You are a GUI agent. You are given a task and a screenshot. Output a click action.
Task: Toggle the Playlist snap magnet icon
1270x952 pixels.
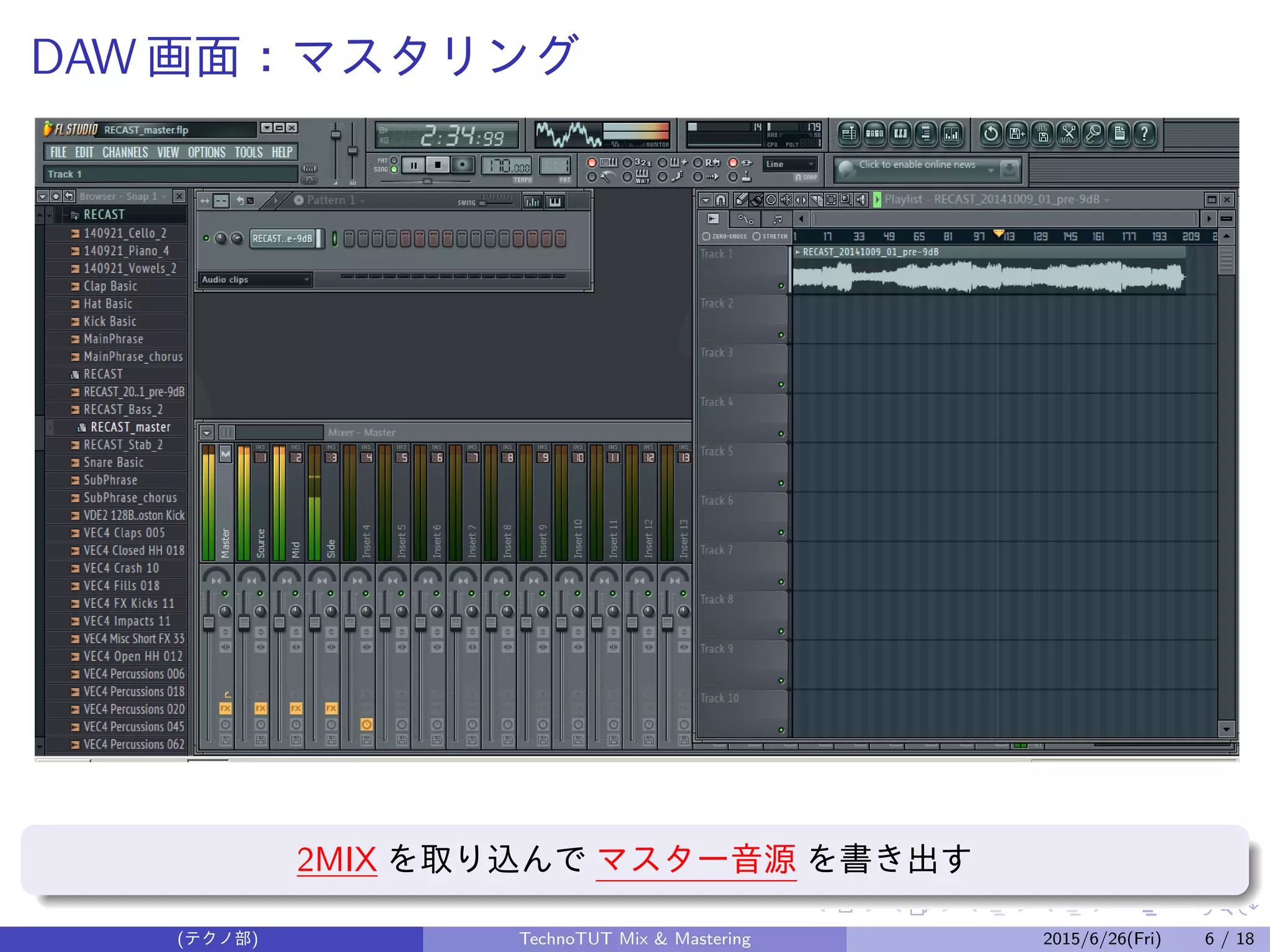tap(721, 200)
